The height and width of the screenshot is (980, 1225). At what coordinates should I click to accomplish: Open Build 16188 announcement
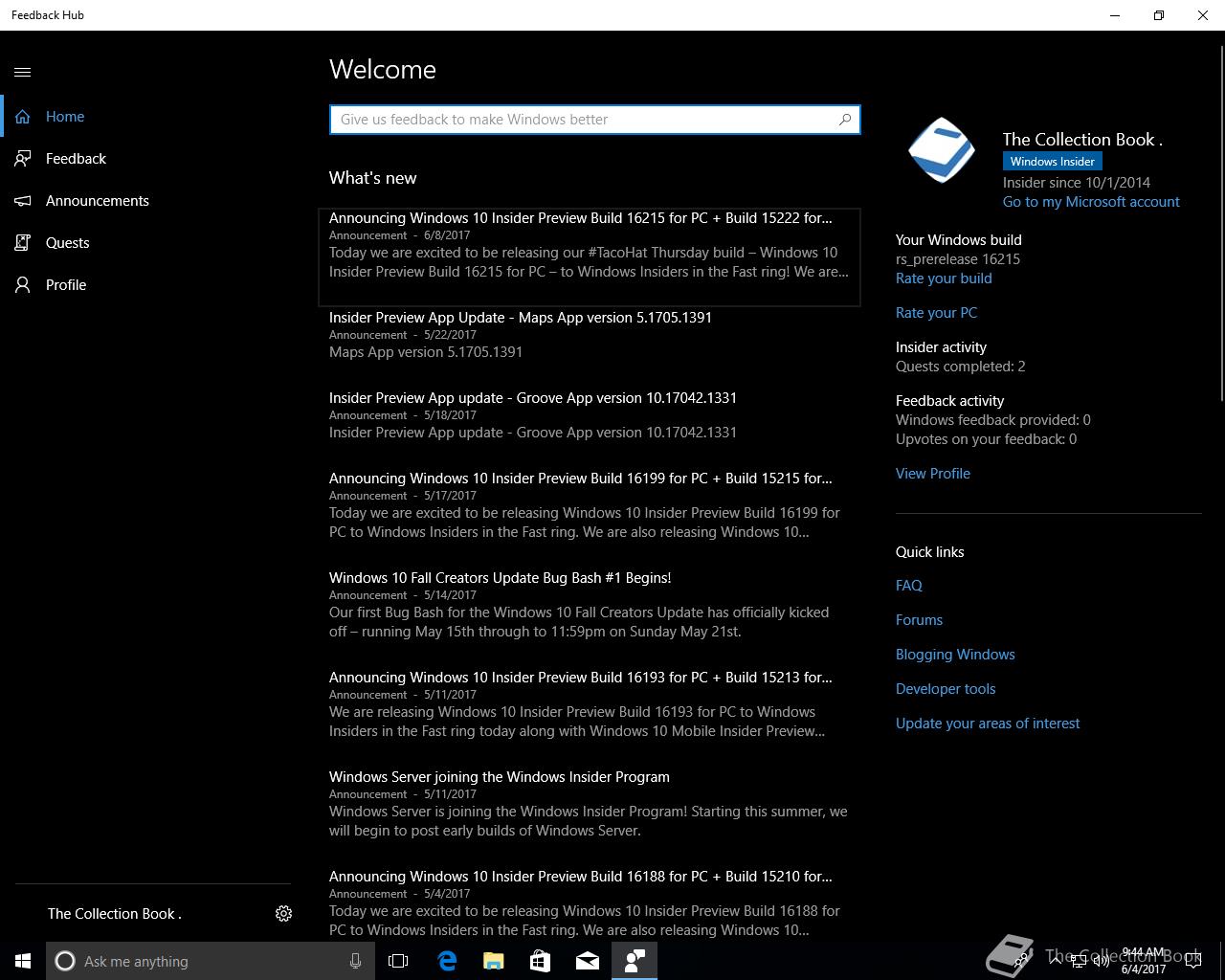590,903
